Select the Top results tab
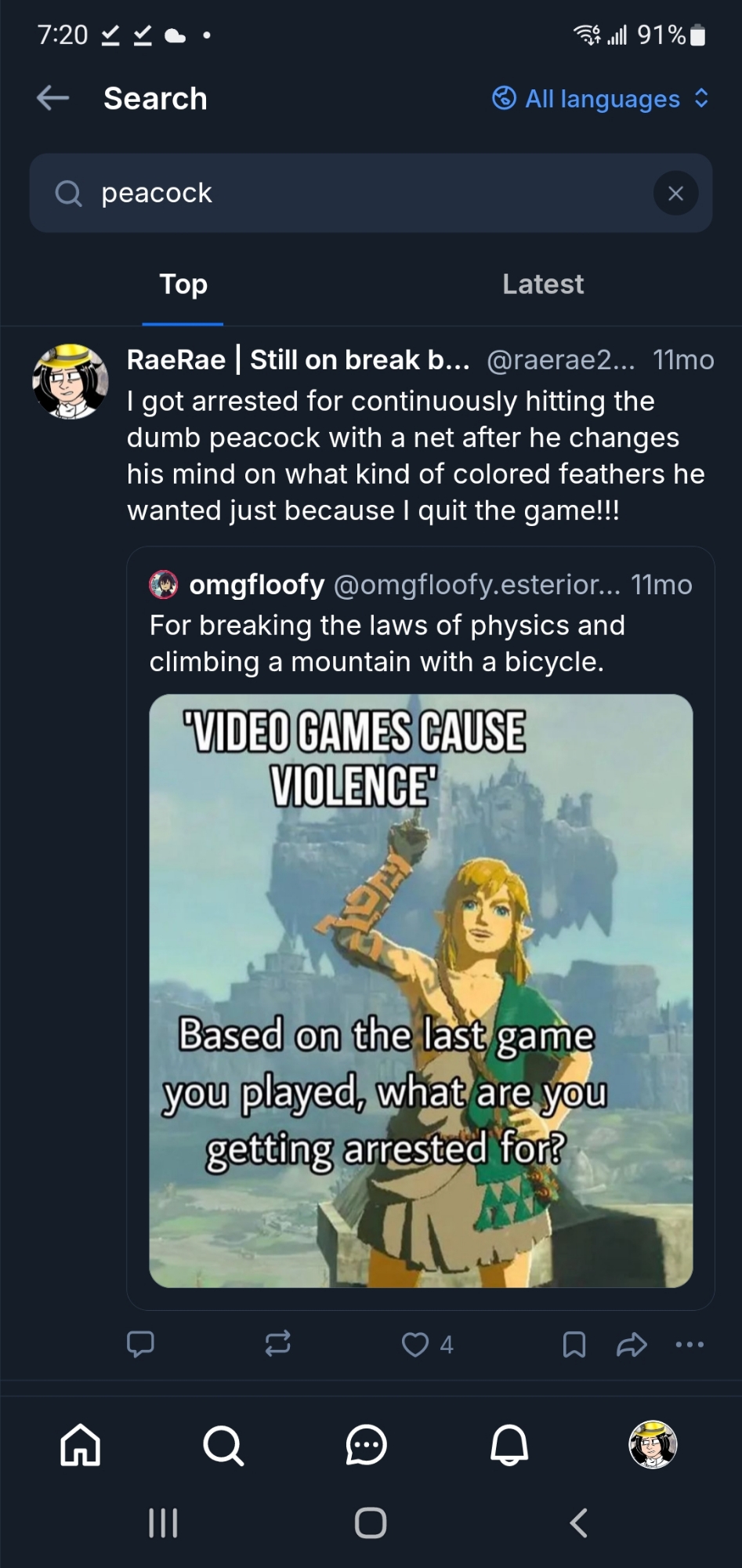This screenshot has width=742, height=1568. coord(183,285)
